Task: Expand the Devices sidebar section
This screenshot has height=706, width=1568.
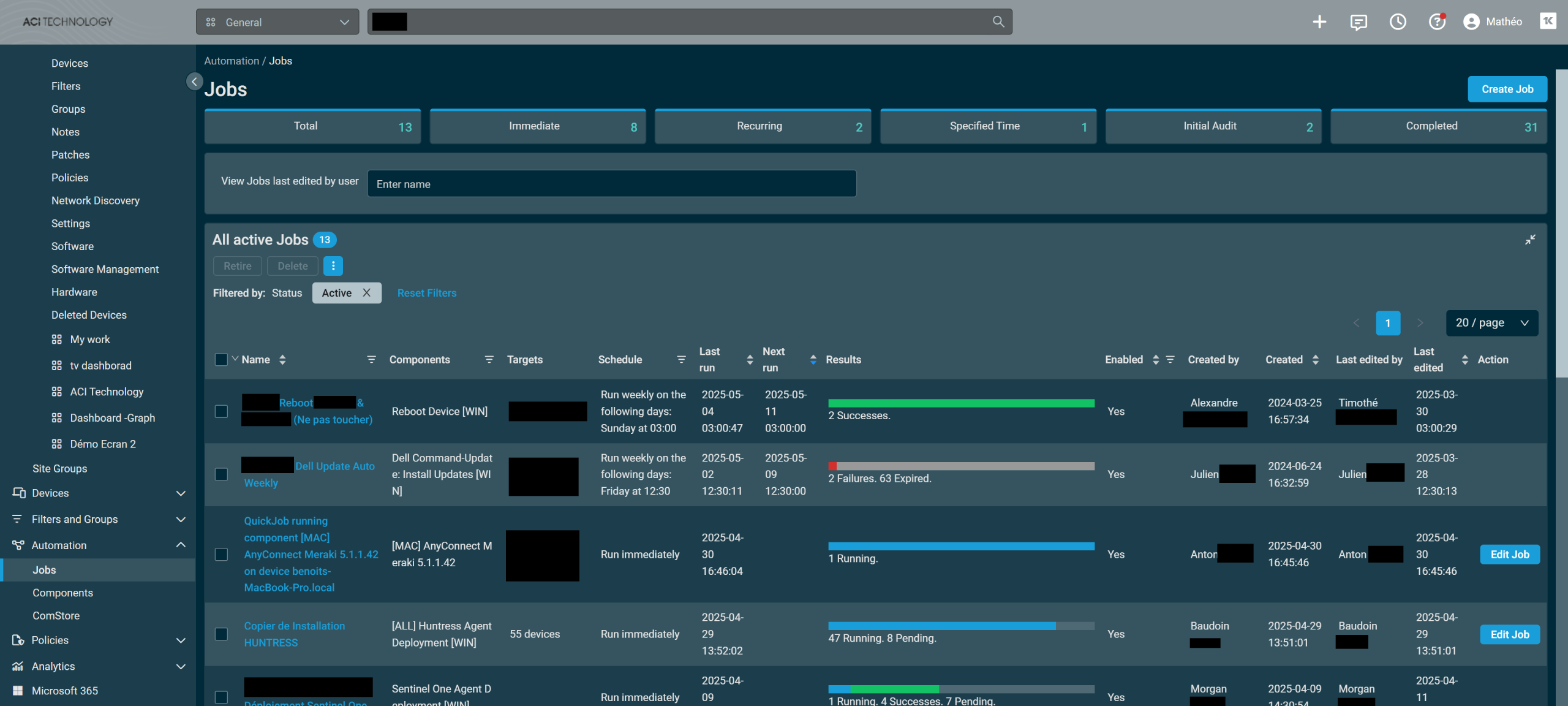Action: click(x=181, y=493)
